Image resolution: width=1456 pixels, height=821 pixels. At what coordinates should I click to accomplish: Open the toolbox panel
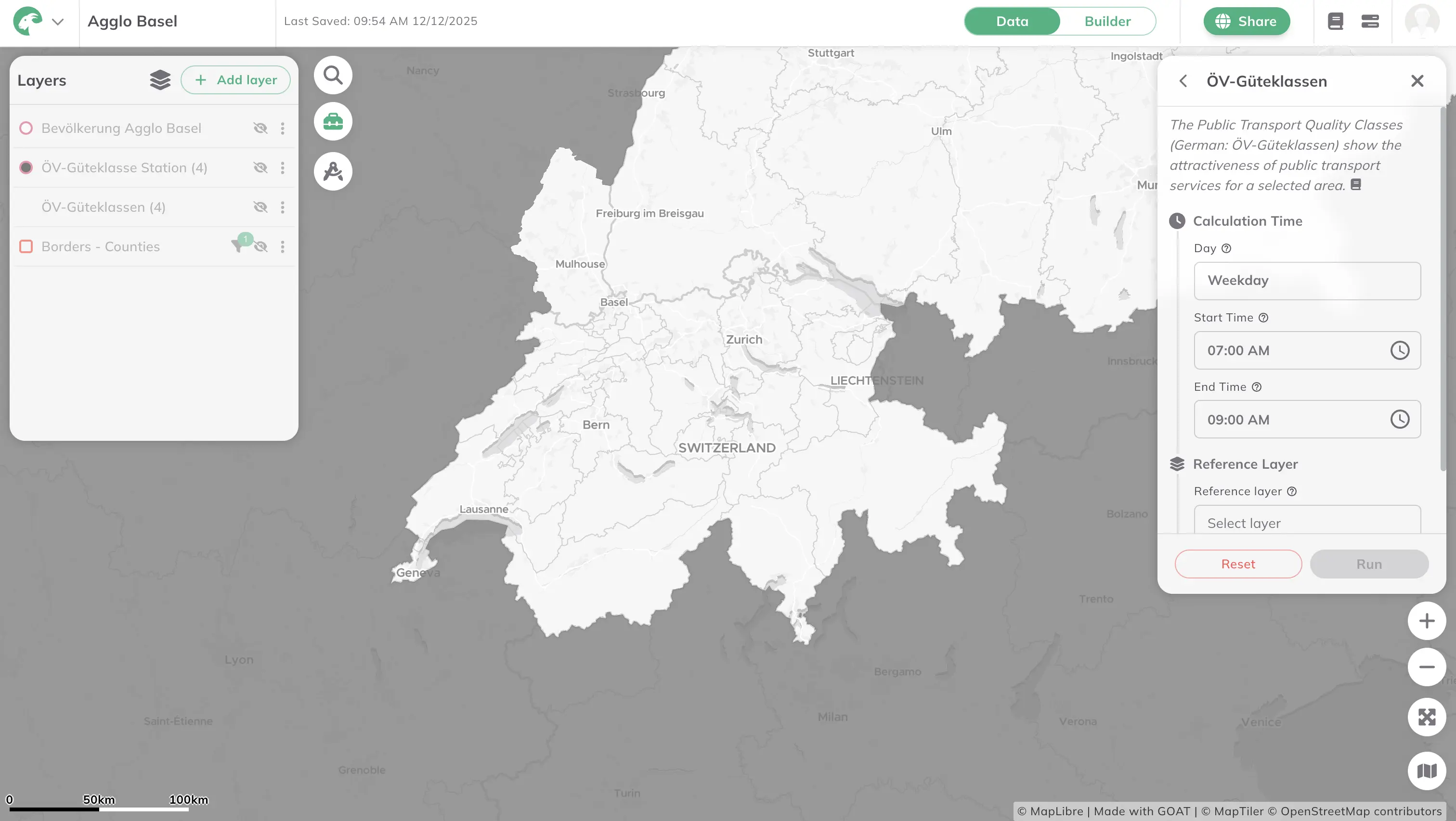click(x=333, y=121)
